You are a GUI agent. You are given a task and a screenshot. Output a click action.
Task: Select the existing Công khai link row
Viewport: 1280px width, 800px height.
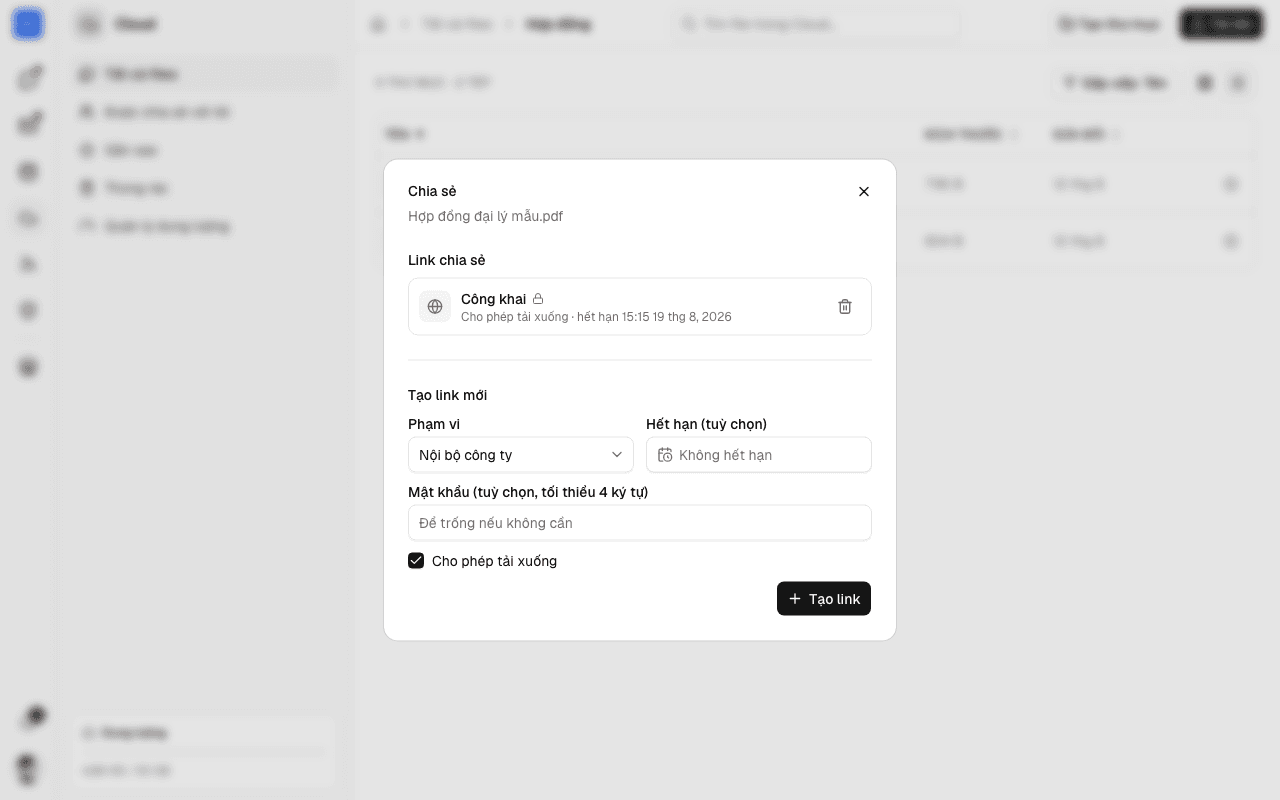[x=640, y=306]
